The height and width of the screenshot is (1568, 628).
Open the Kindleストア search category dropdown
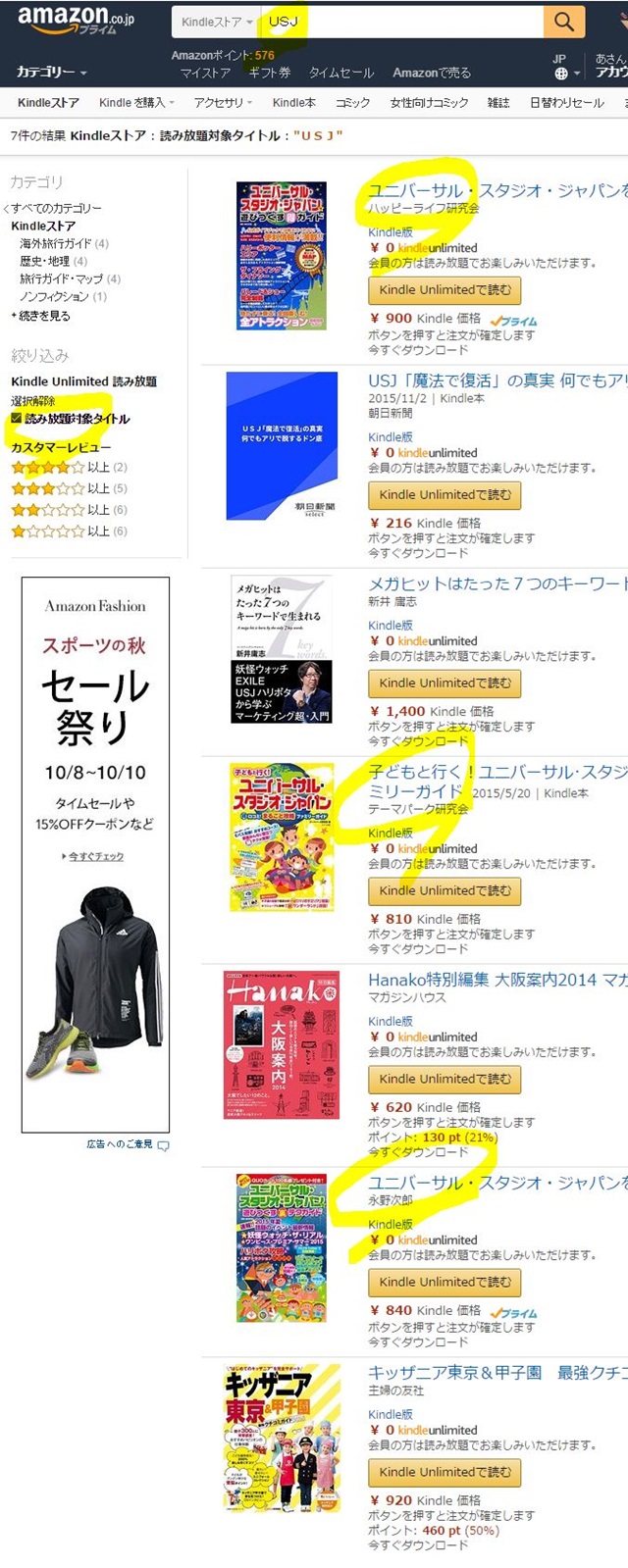tap(216, 22)
